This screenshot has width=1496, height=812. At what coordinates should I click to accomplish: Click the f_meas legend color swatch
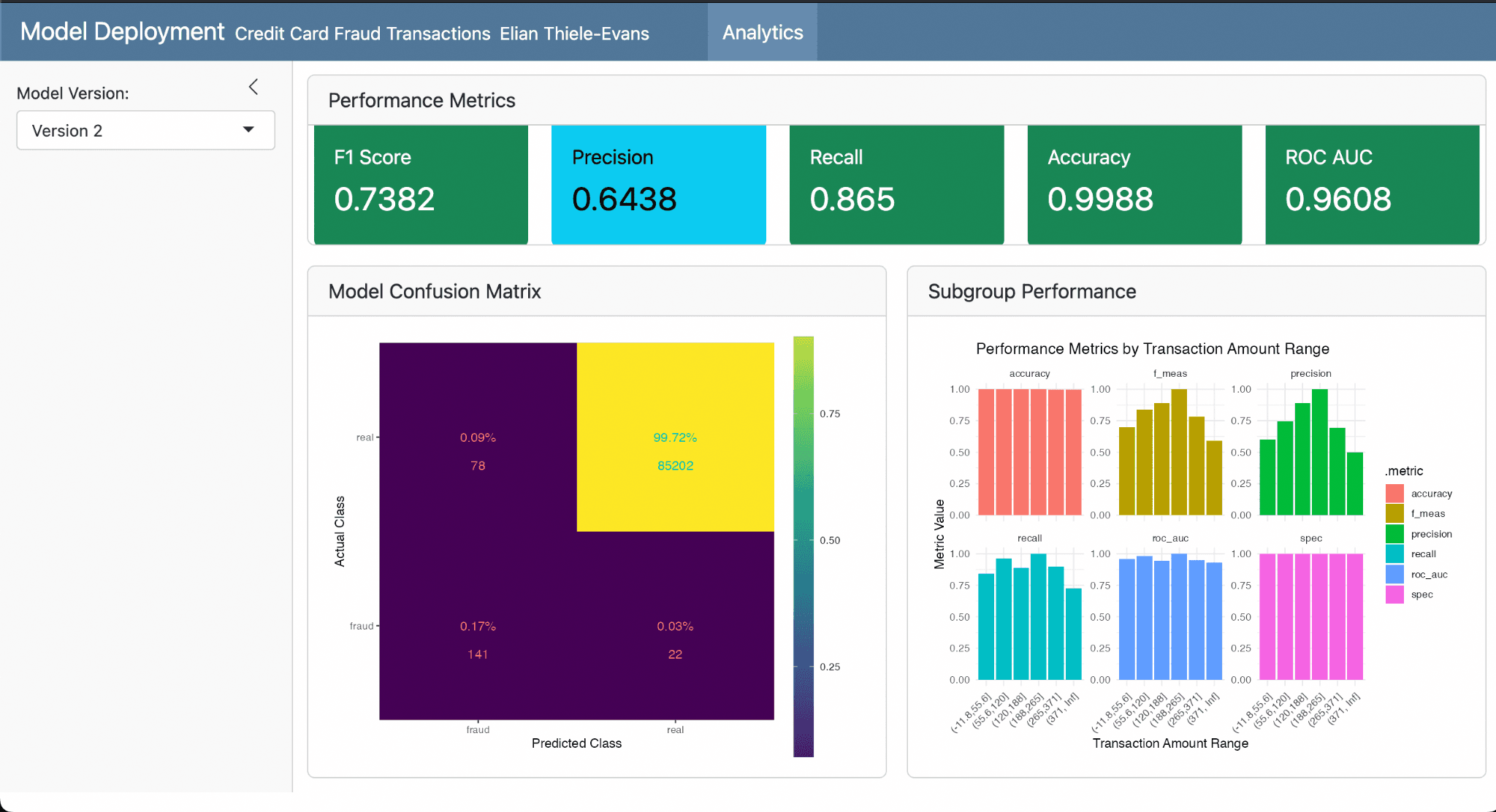pos(1394,513)
